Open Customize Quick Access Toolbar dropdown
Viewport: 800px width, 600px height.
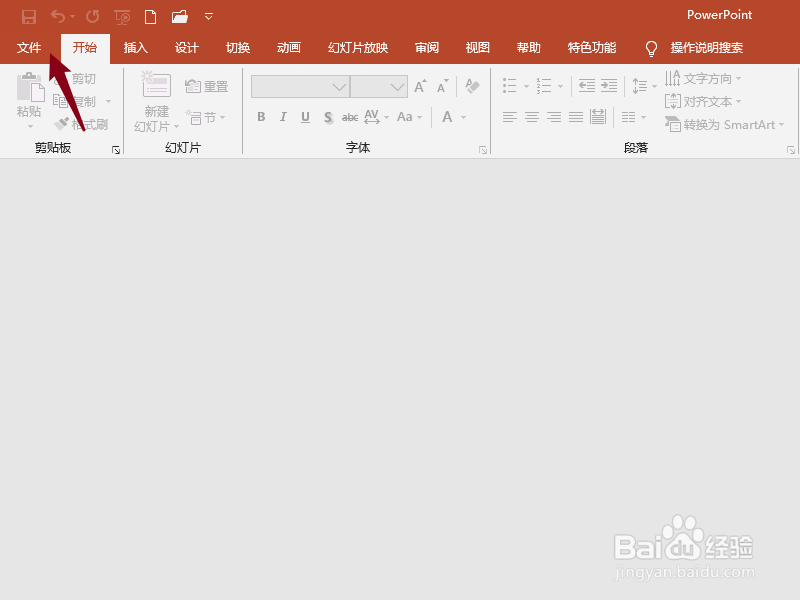(x=208, y=17)
